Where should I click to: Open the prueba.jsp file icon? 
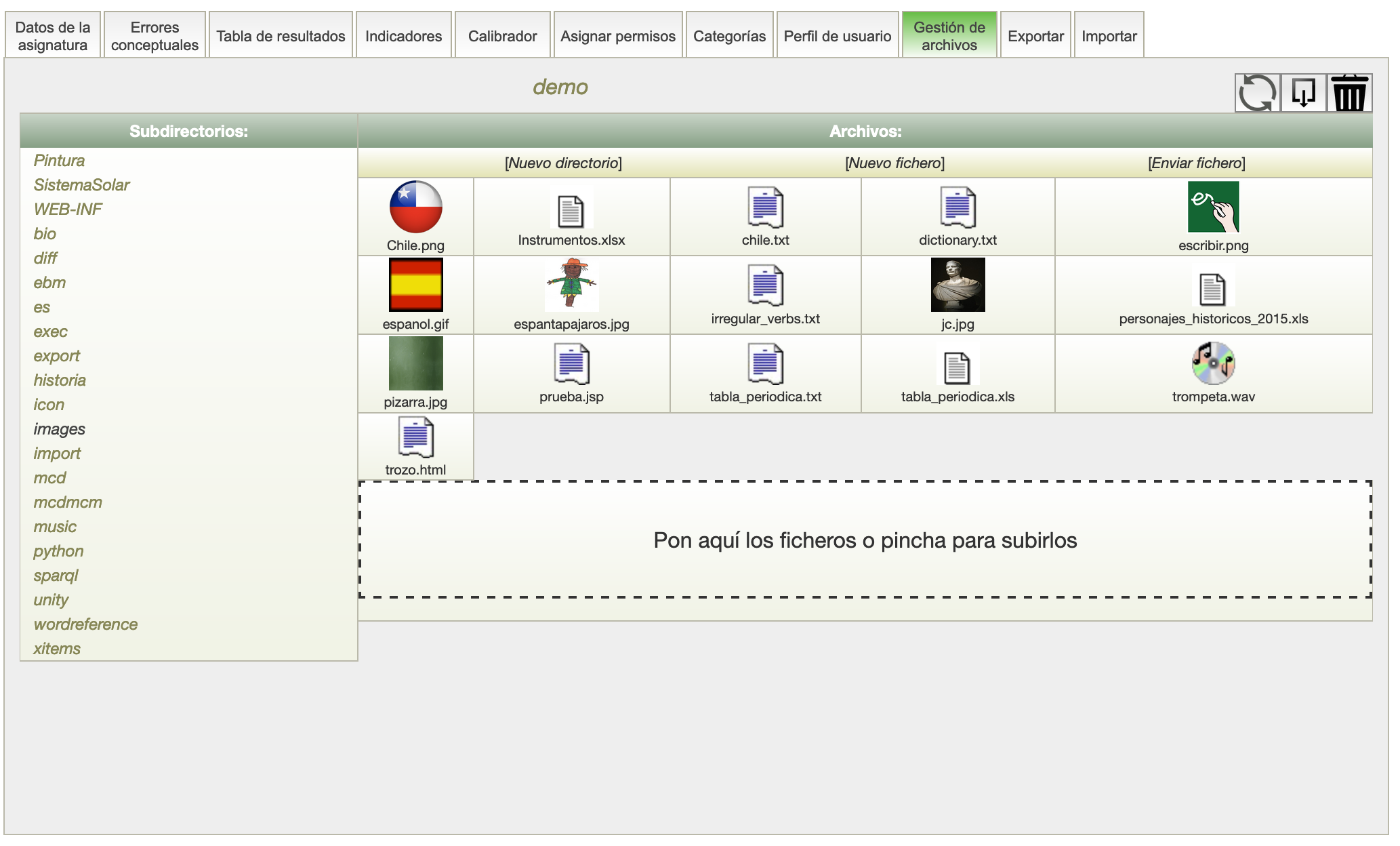pos(571,363)
